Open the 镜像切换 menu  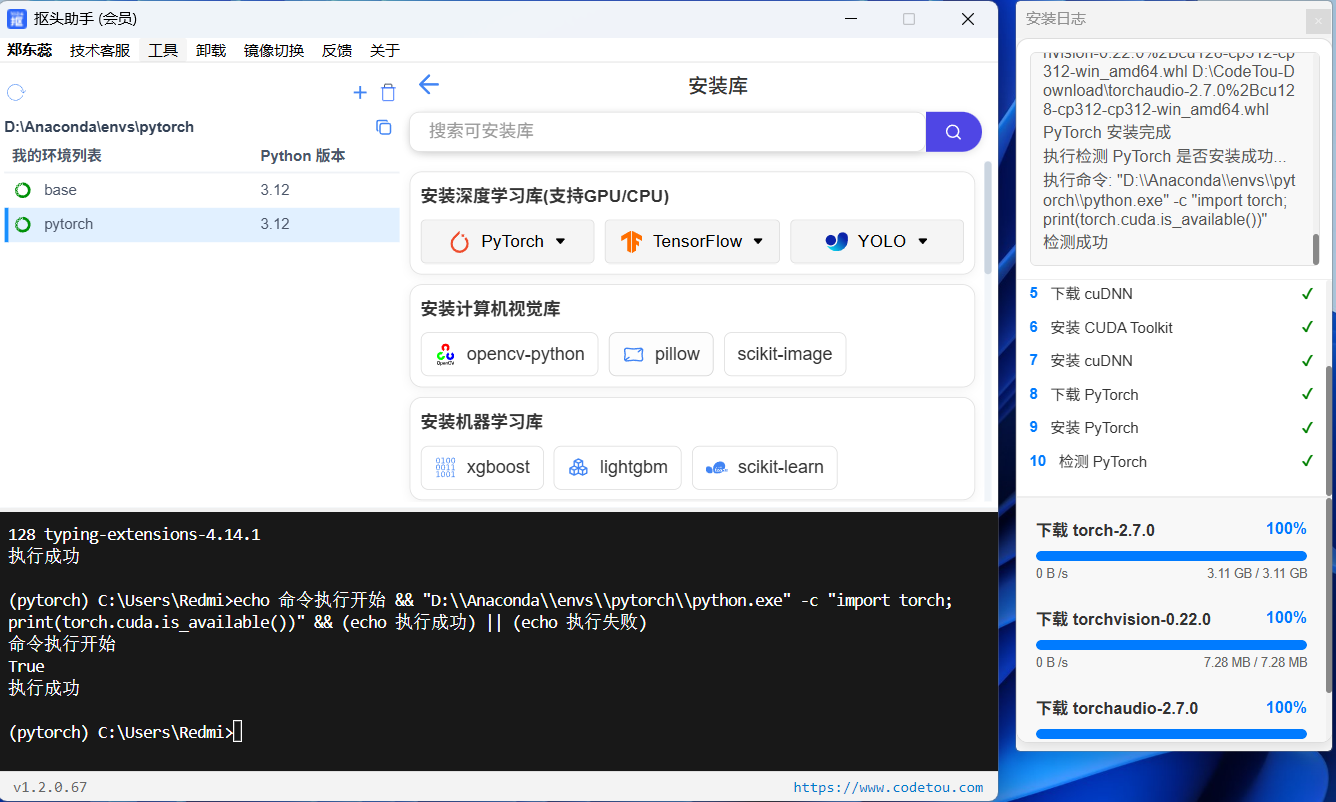[273, 50]
